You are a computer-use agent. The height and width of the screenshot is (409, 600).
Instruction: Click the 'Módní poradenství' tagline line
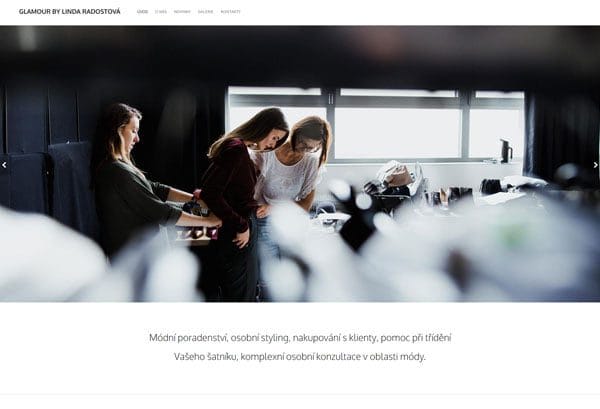point(300,338)
